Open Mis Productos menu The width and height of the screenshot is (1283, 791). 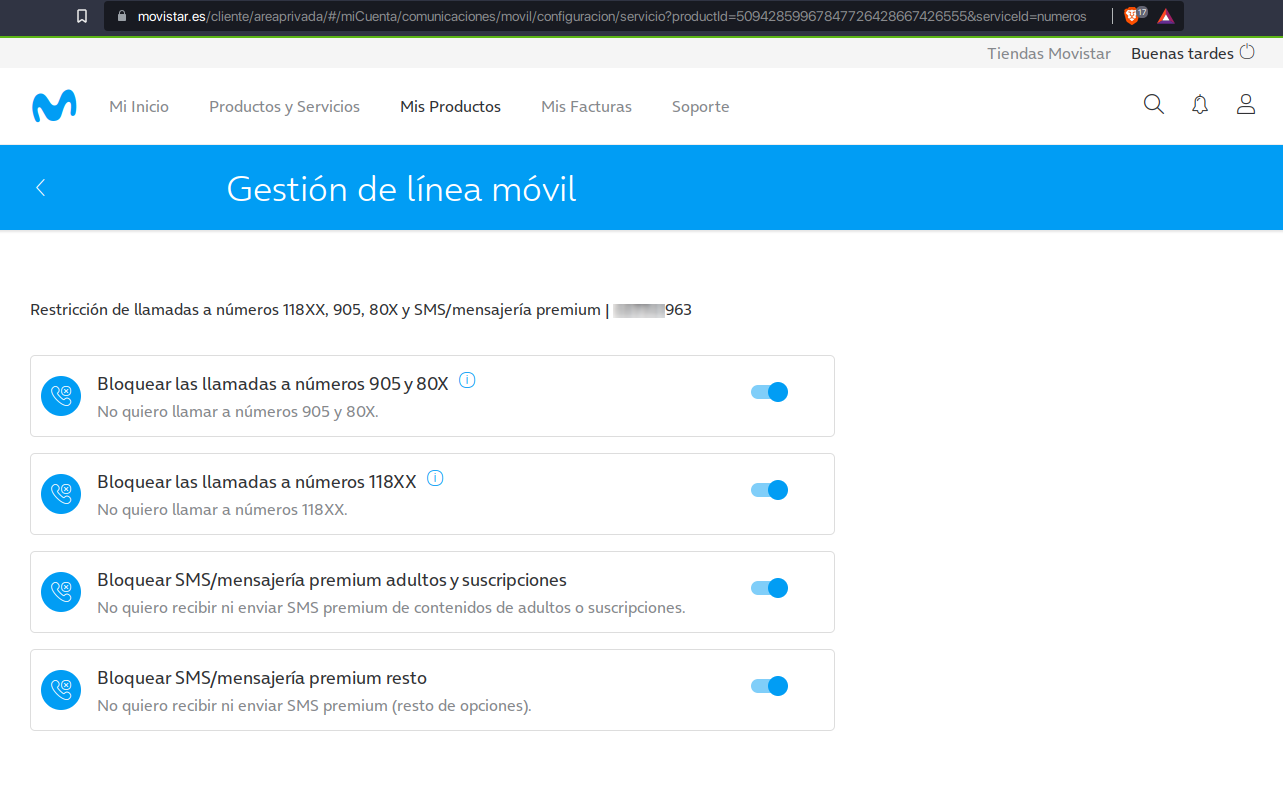tap(450, 106)
